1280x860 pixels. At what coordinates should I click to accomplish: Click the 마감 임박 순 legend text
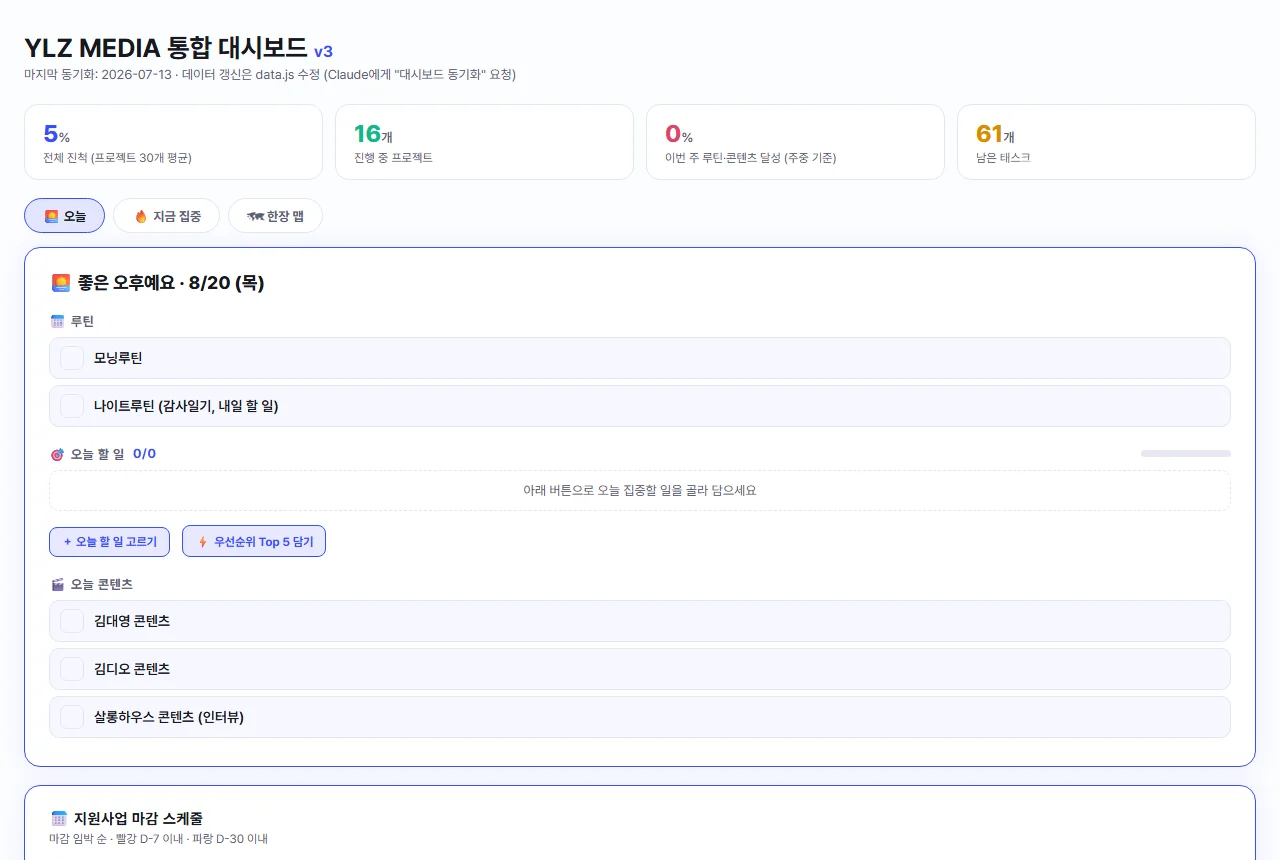pyautogui.click(x=158, y=839)
